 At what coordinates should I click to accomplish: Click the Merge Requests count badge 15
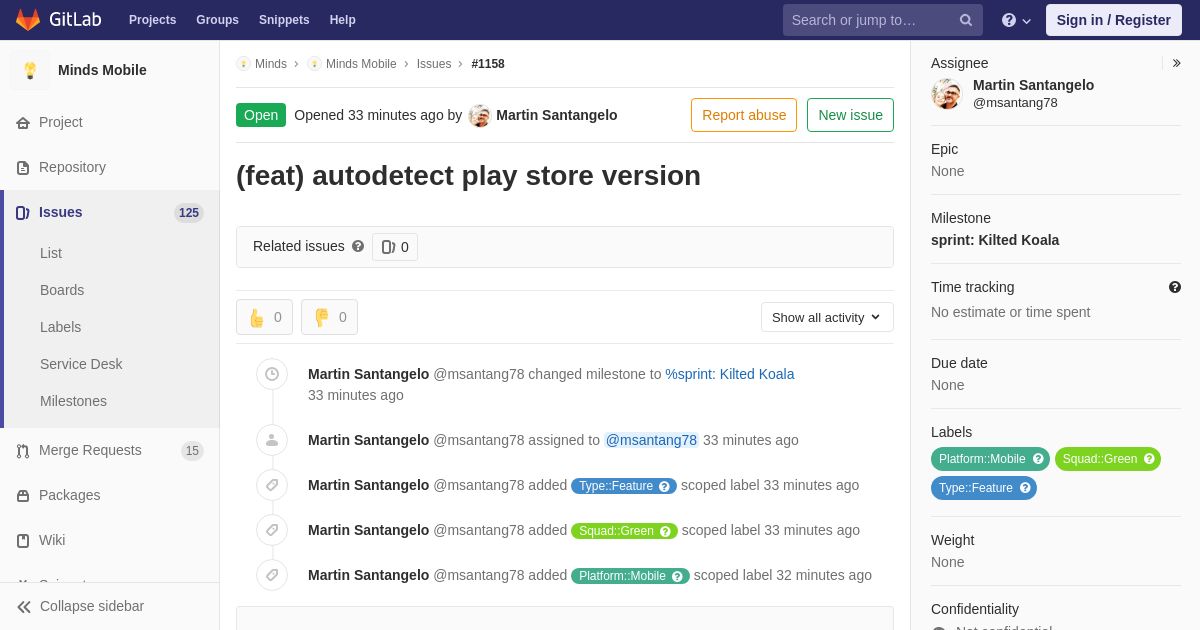[192, 451]
